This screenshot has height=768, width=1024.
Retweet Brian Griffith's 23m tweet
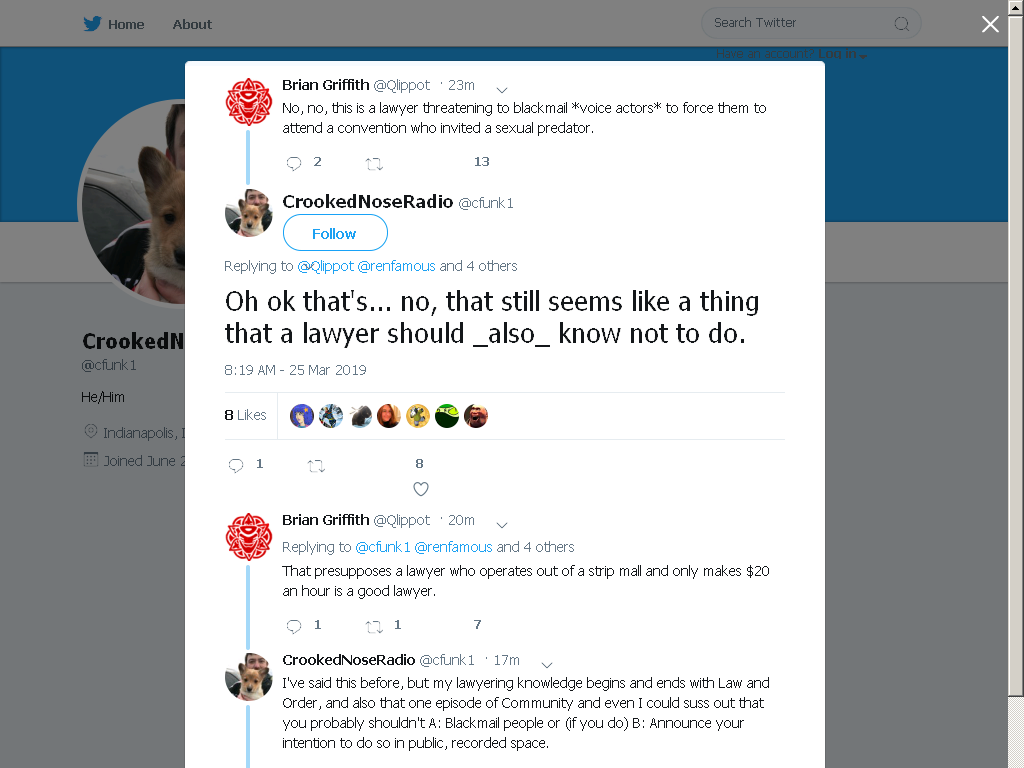(x=374, y=163)
